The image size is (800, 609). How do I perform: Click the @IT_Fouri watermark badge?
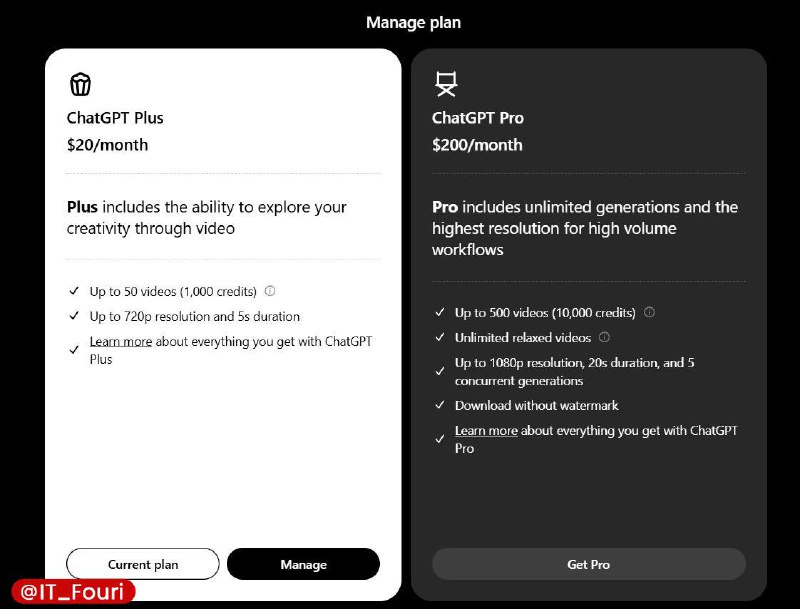73,592
